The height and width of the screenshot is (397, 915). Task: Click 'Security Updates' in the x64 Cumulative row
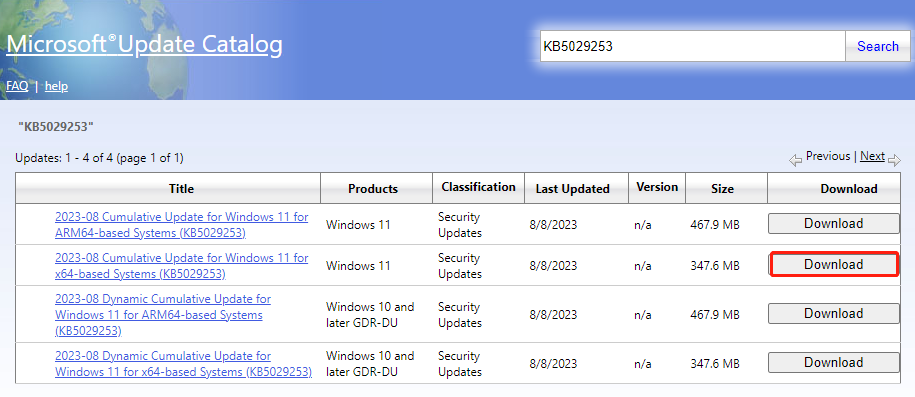click(x=460, y=266)
